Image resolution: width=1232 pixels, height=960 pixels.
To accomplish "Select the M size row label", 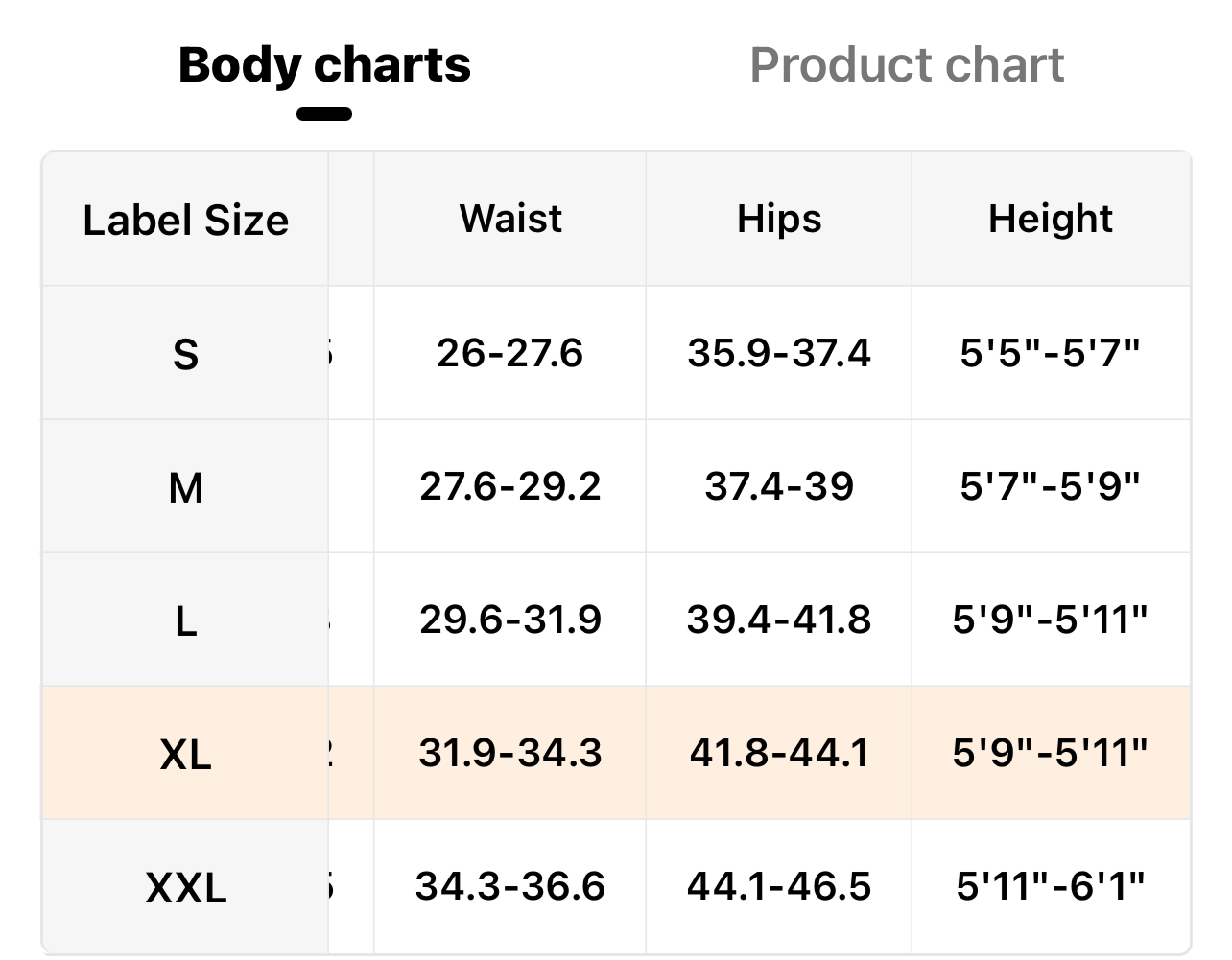I will 185,488.
